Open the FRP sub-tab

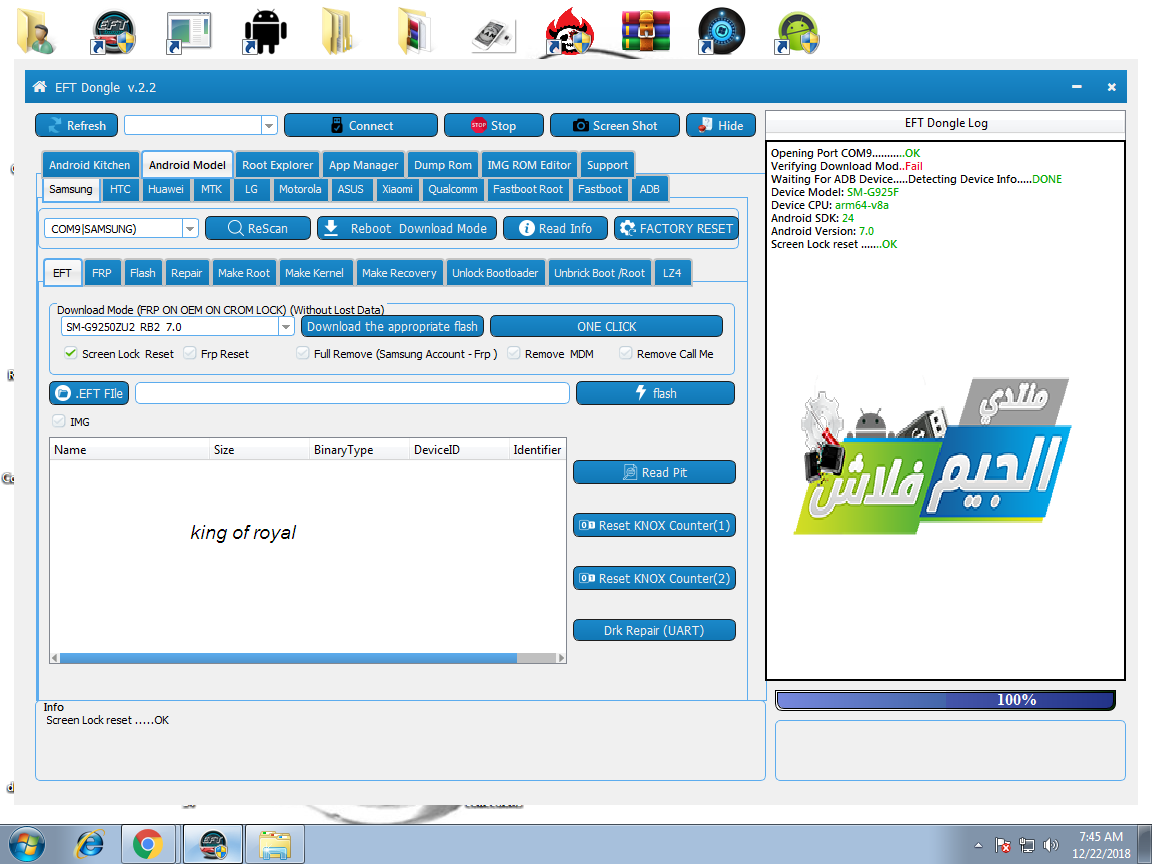(x=101, y=273)
